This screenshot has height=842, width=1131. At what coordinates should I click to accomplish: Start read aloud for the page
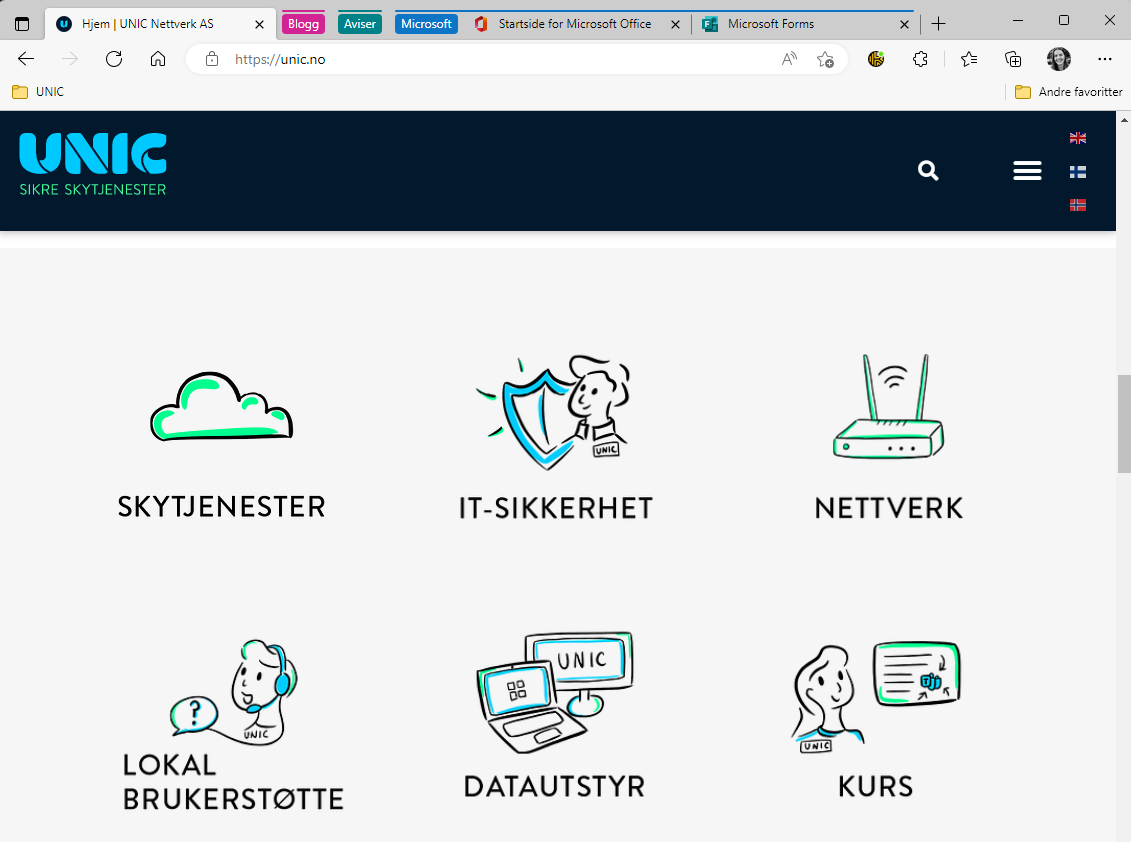pos(788,59)
